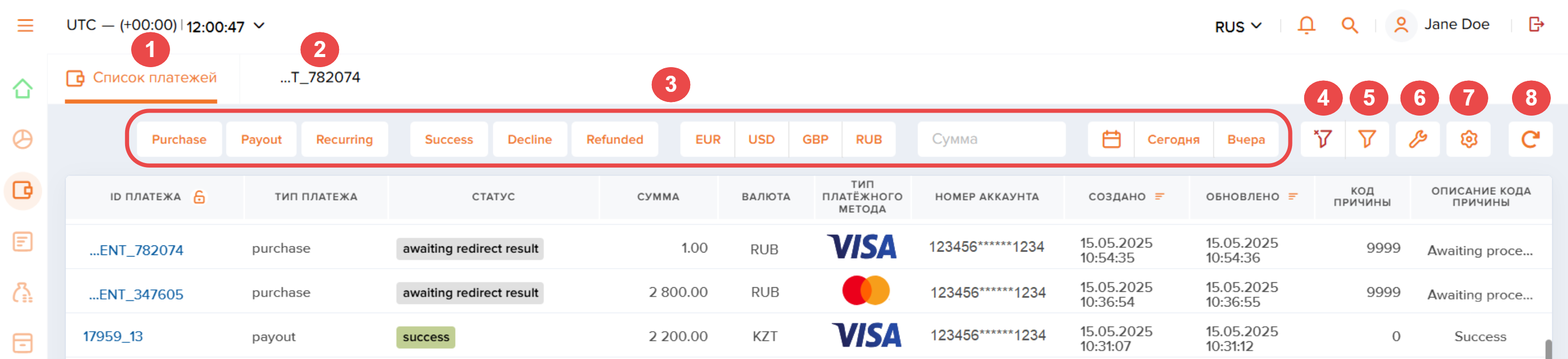The width and height of the screenshot is (1568, 359).
Task: Open the search magnifier icon
Action: 1350,25
